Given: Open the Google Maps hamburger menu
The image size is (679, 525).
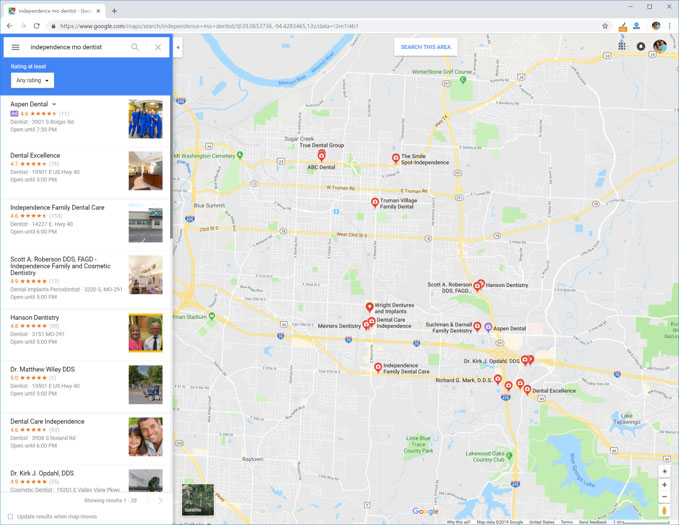Looking at the screenshot, I should point(15,47).
